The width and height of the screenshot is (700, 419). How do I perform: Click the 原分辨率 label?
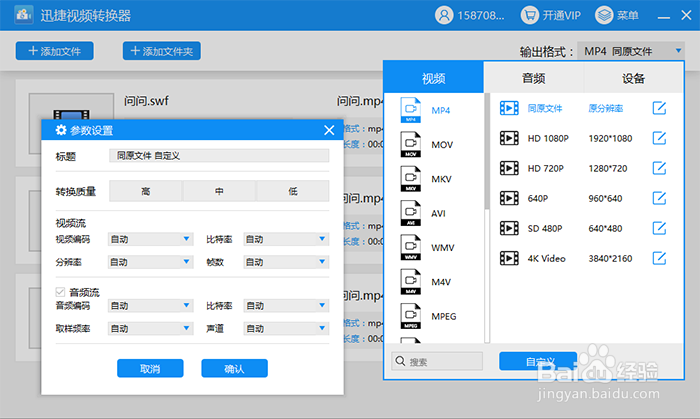(x=605, y=108)
